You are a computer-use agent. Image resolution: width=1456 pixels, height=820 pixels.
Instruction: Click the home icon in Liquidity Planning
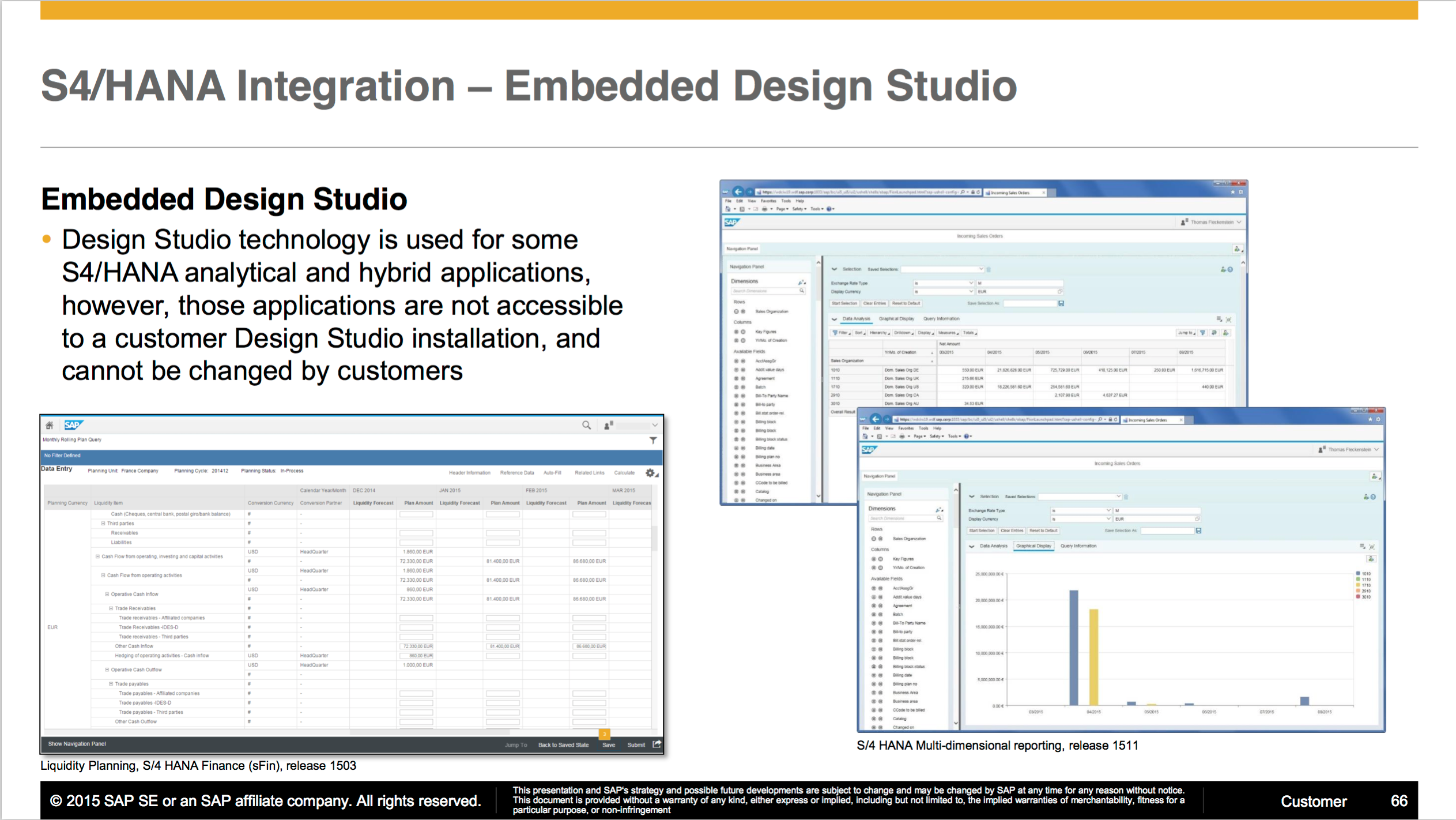[50, 425]
